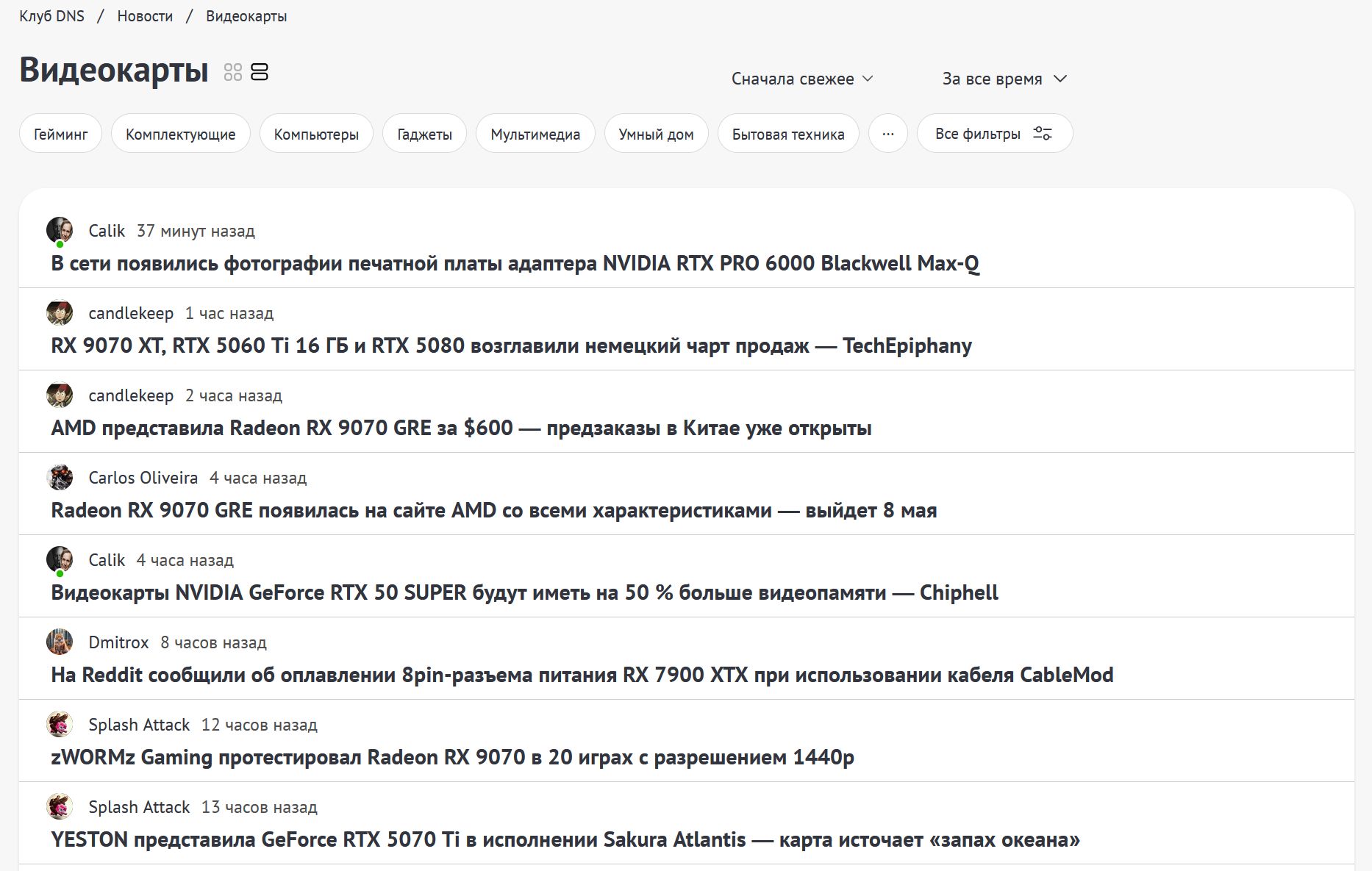
Task: Go to Новости breadcrumb
Action: click(x=145, y=16)
